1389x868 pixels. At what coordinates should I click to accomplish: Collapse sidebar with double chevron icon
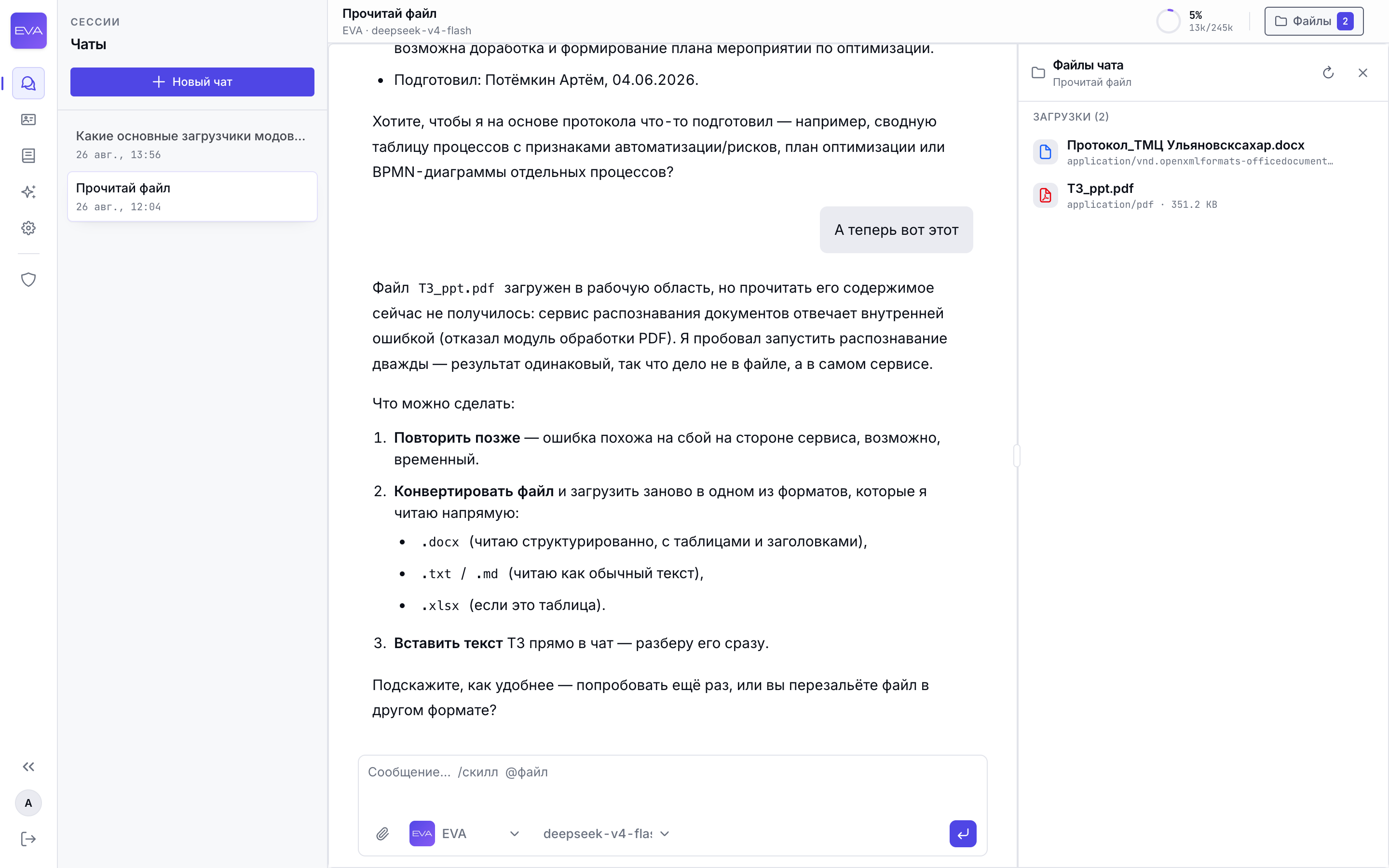tap(28, 767)
